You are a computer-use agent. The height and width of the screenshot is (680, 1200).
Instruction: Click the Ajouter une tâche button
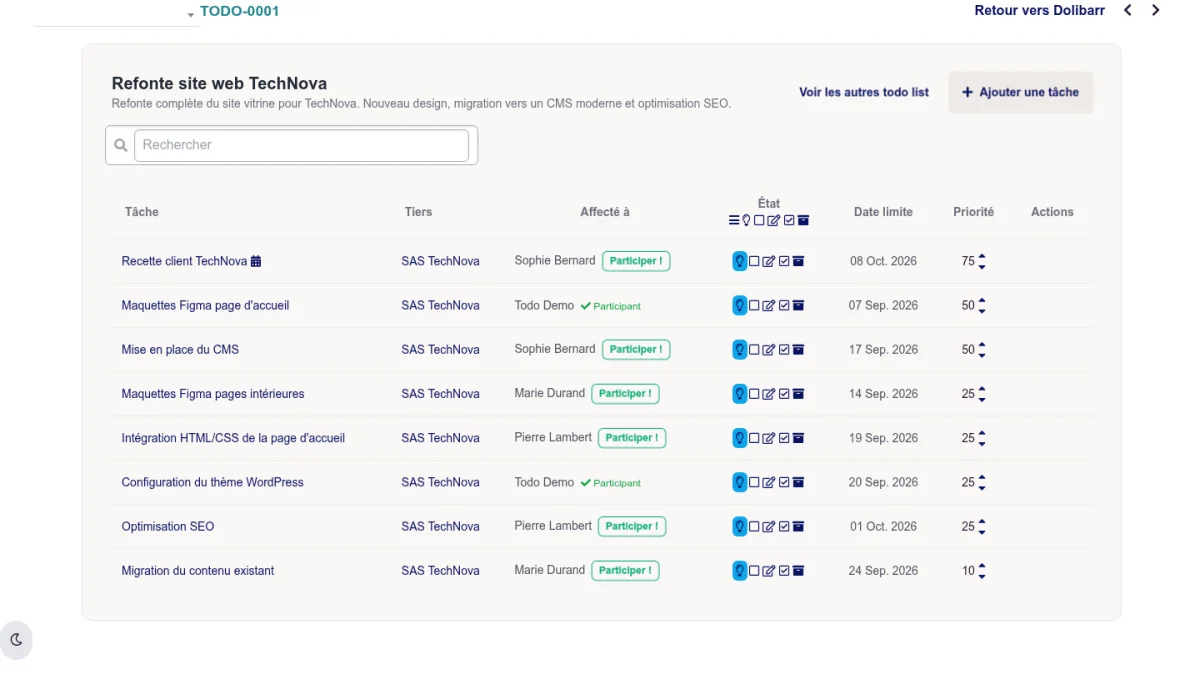coord(1021,92)
